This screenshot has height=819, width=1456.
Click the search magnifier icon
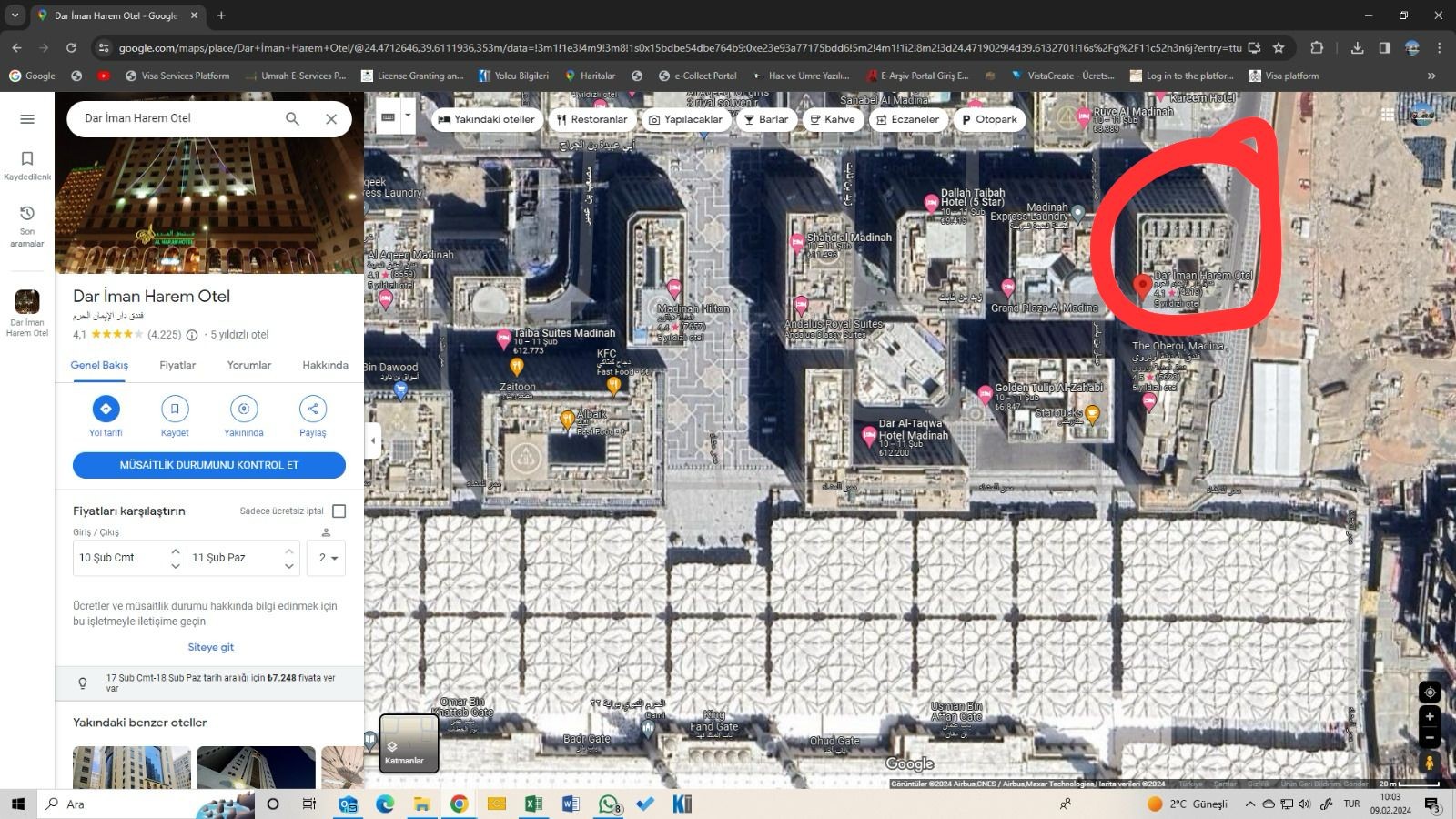click(292, 118)
